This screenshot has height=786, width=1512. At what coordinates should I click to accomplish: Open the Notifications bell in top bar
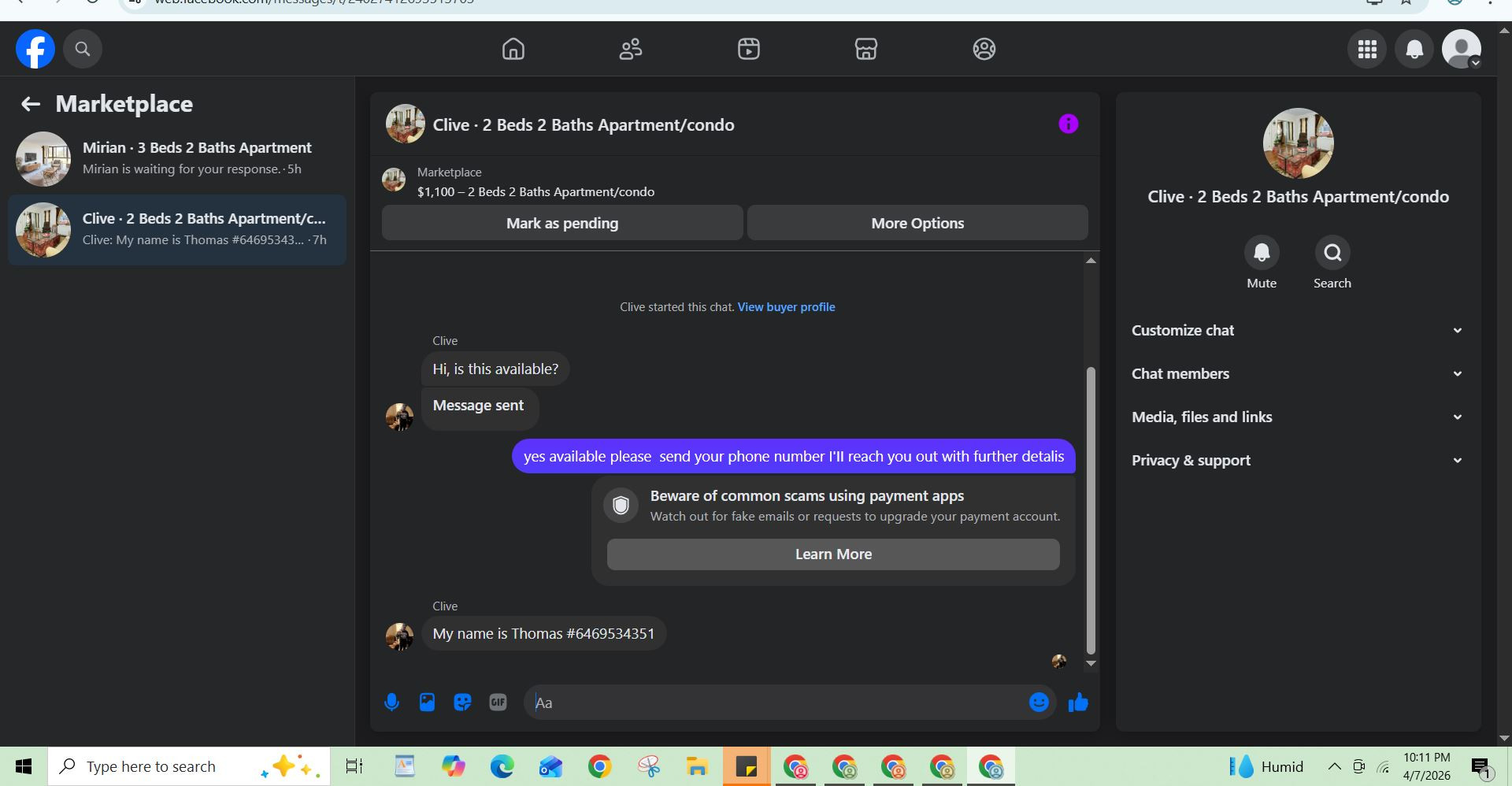[x=1414, y=49]
